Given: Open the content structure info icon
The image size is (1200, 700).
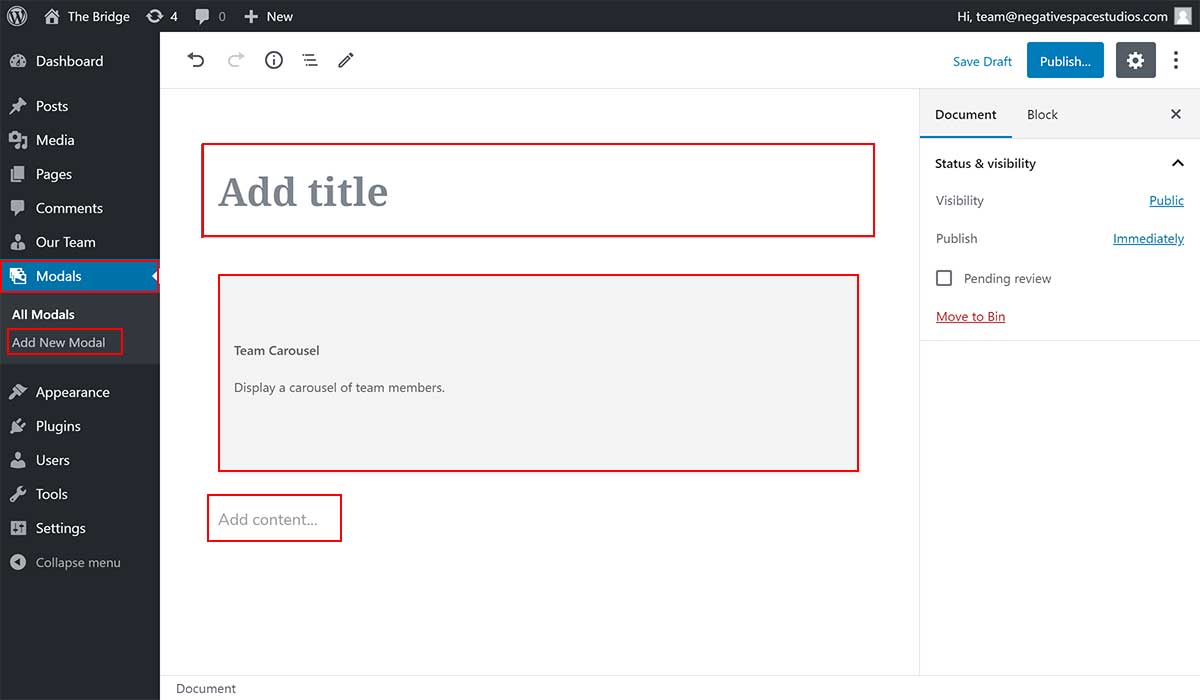Looking at the screenshot, I should pyautogui.click(x=273, y=61).
